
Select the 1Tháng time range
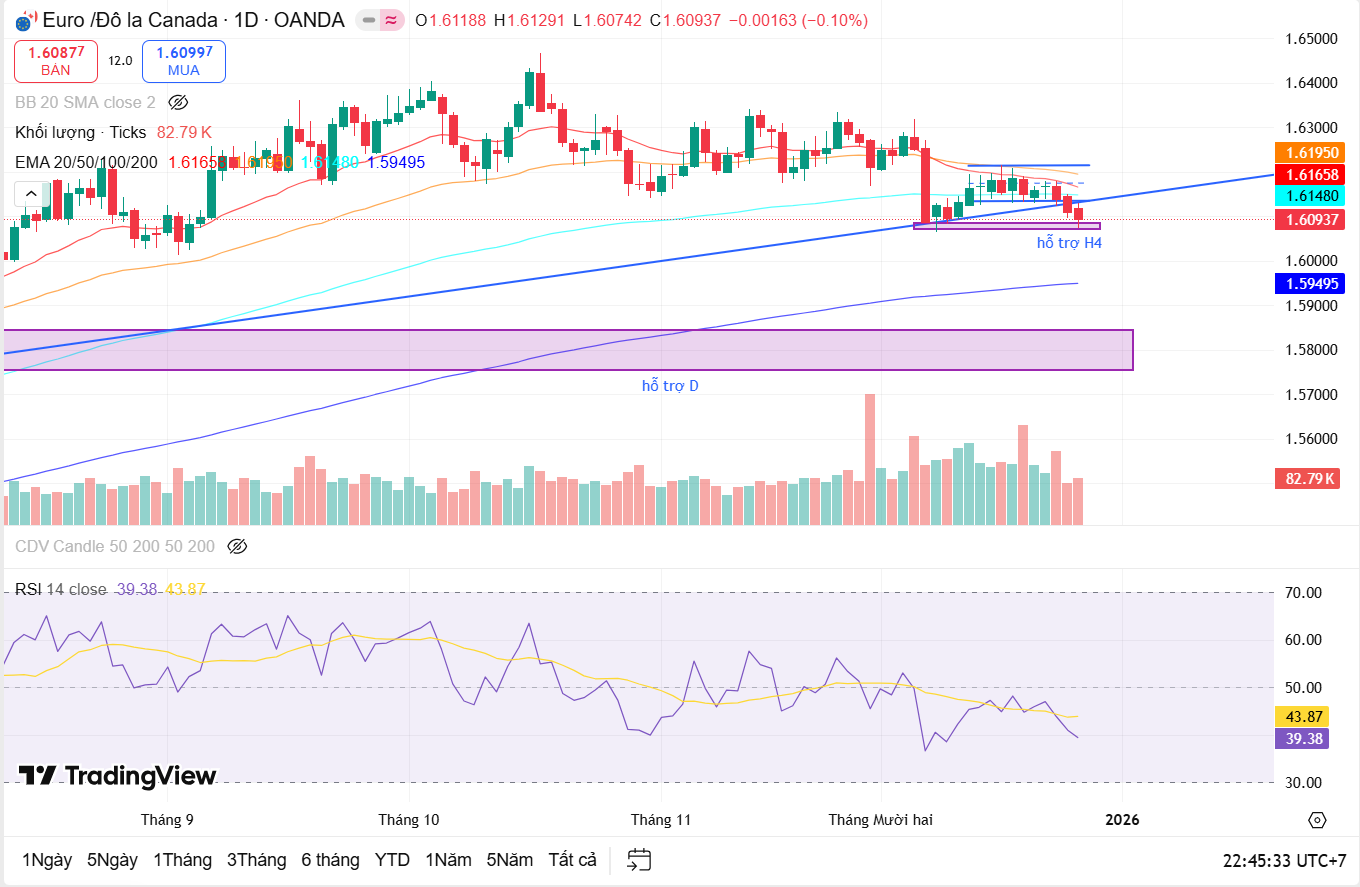pos(182,860)
